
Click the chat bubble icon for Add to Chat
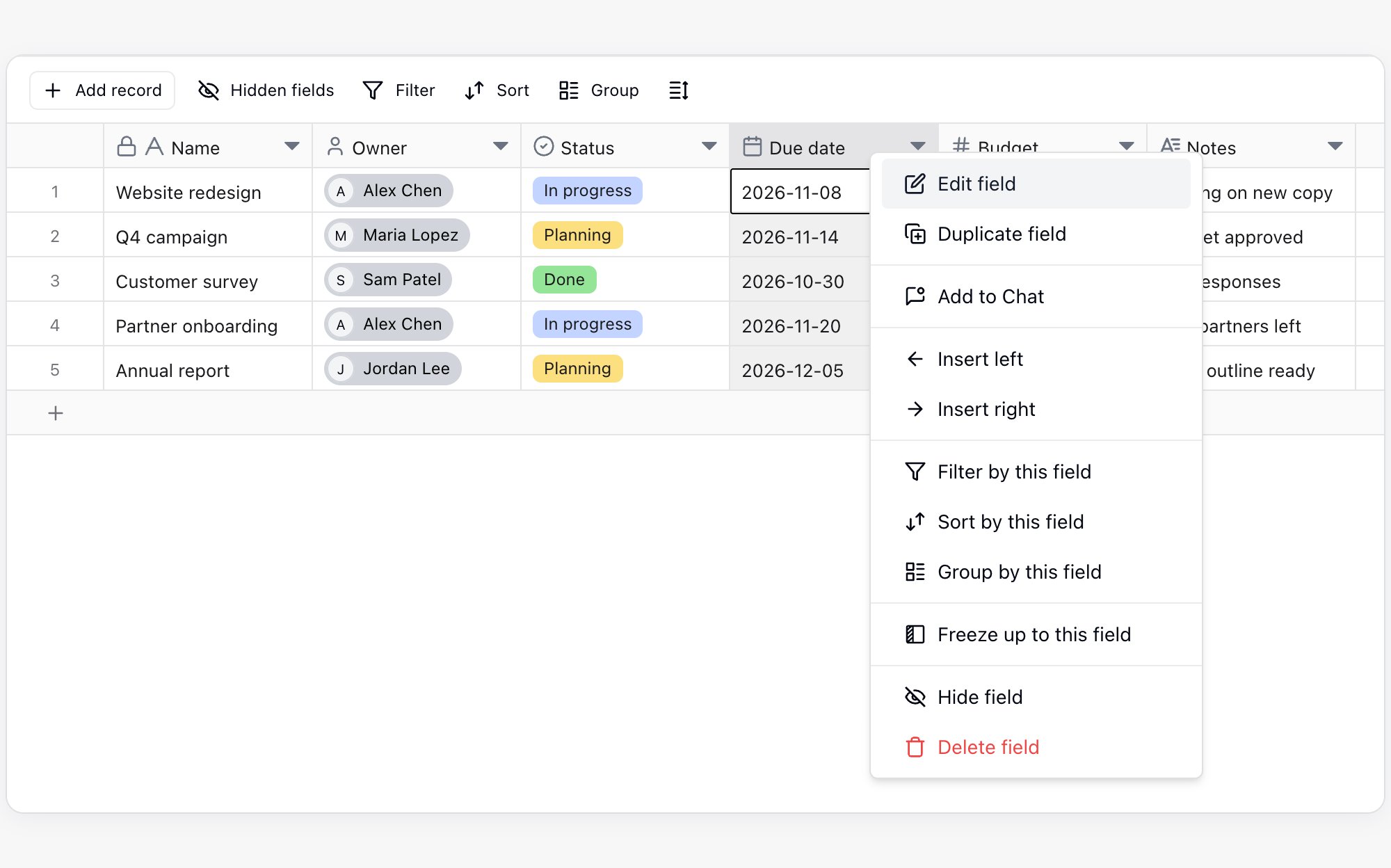pos(915,296)
